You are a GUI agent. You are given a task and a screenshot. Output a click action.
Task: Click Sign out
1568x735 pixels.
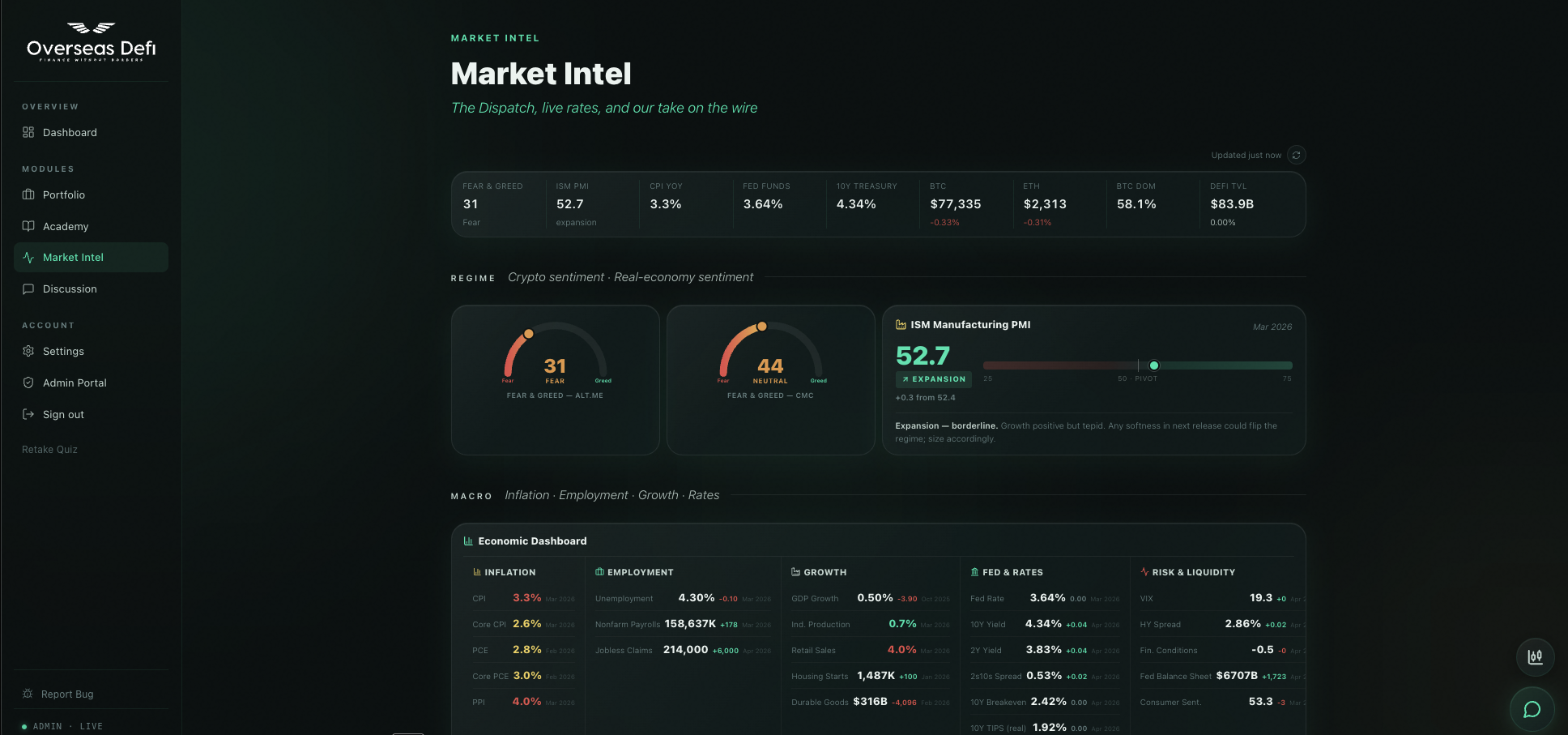click(x=91, y=414)
